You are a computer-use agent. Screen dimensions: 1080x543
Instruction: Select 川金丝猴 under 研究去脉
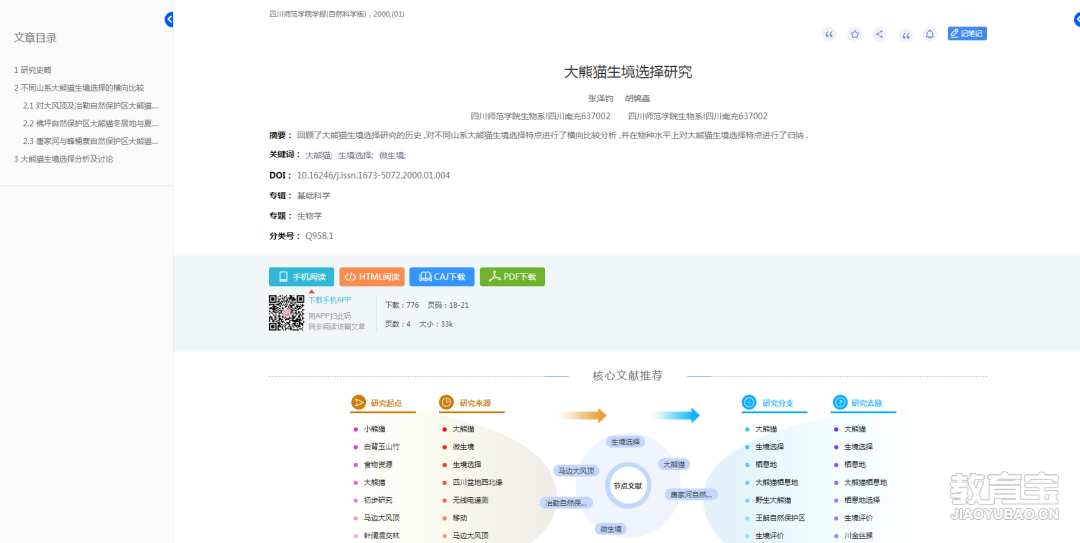click(858, 535)
